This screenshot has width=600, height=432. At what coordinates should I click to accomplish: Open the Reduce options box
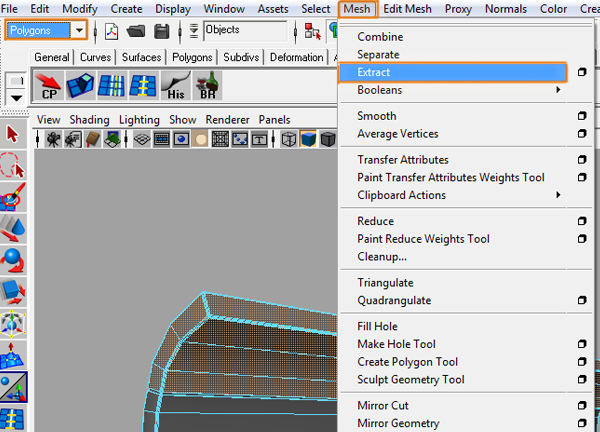(582, 221)
